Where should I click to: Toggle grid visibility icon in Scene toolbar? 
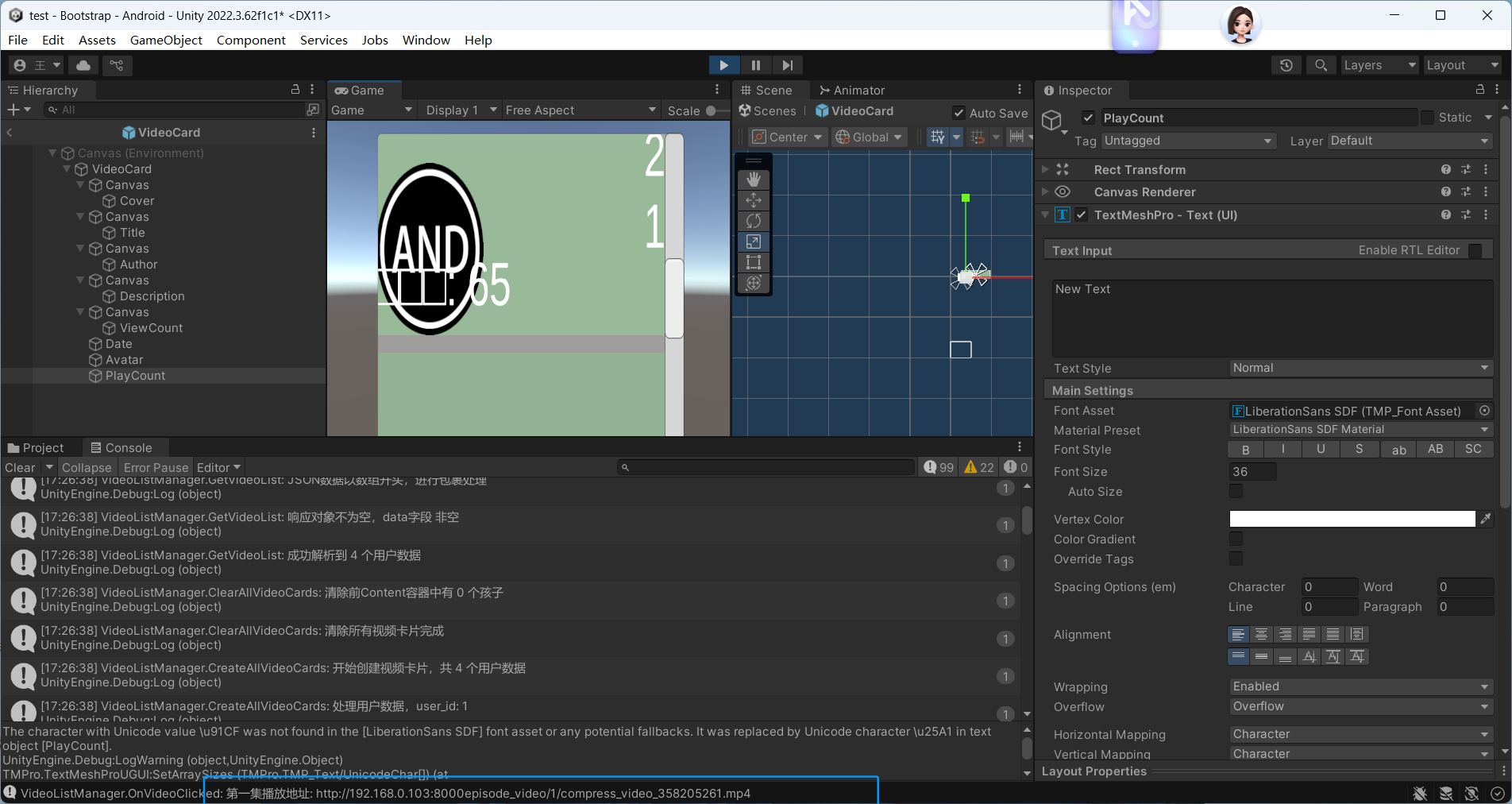pyautogui.click(x=938, y=137)
